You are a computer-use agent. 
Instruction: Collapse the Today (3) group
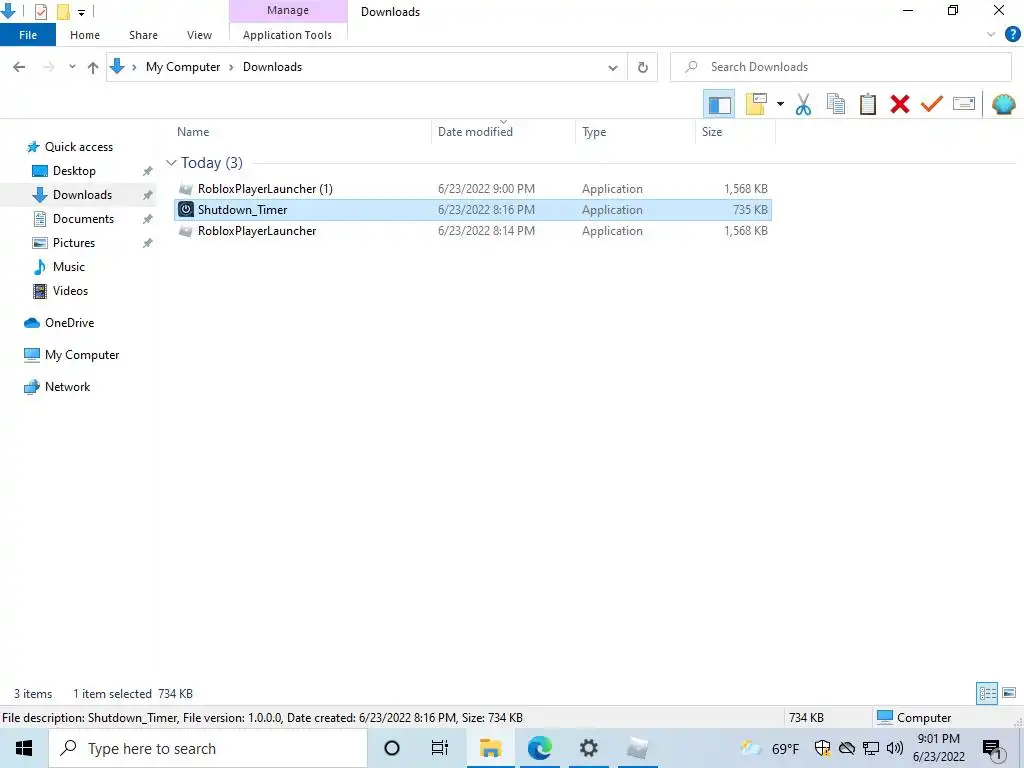(172, 163)
